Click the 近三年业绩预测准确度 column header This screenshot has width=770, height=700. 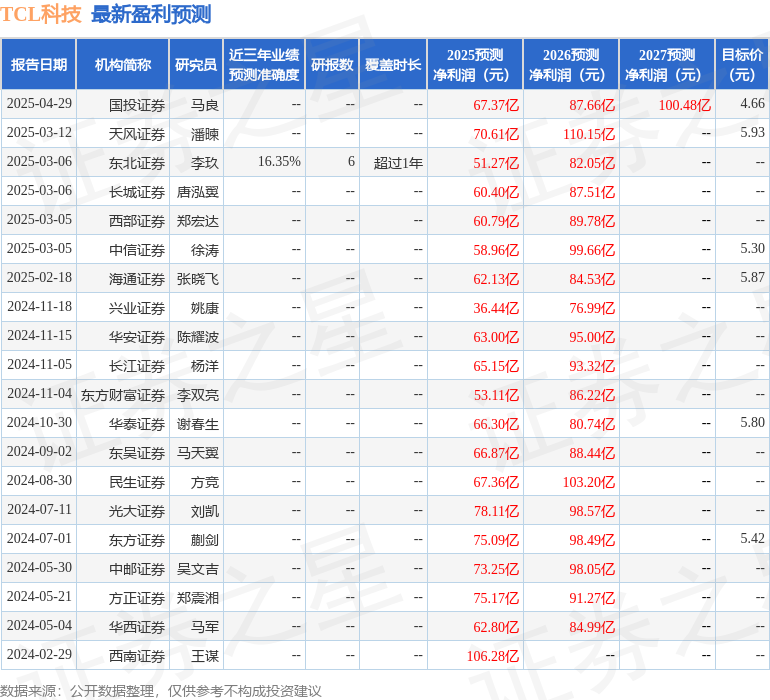[x=264, y=64]
